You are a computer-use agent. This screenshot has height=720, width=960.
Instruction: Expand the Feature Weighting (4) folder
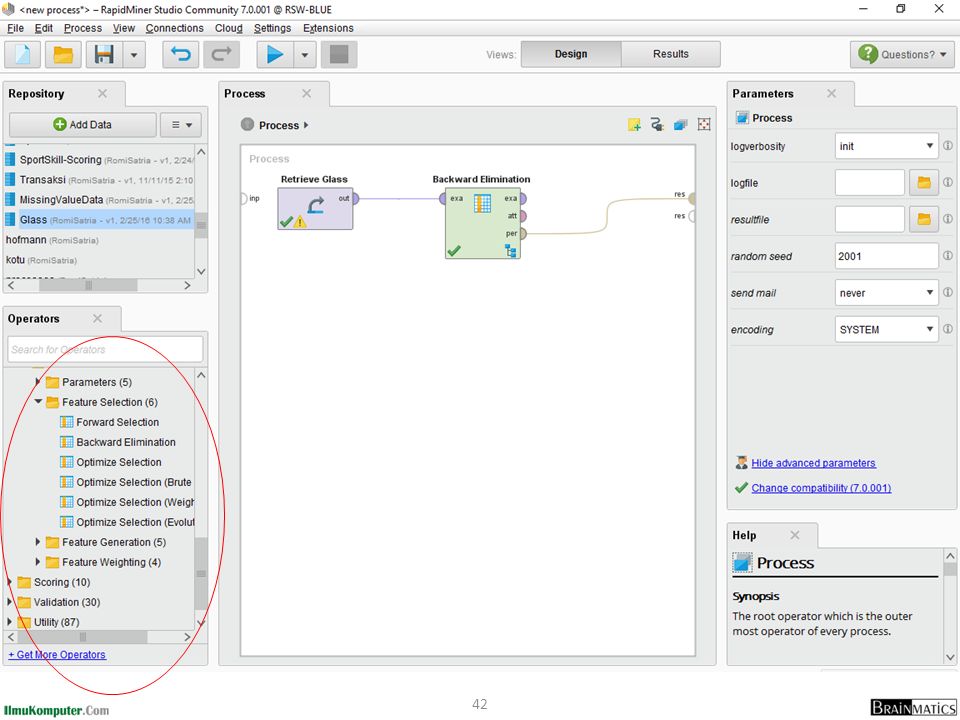click(38, 562)
